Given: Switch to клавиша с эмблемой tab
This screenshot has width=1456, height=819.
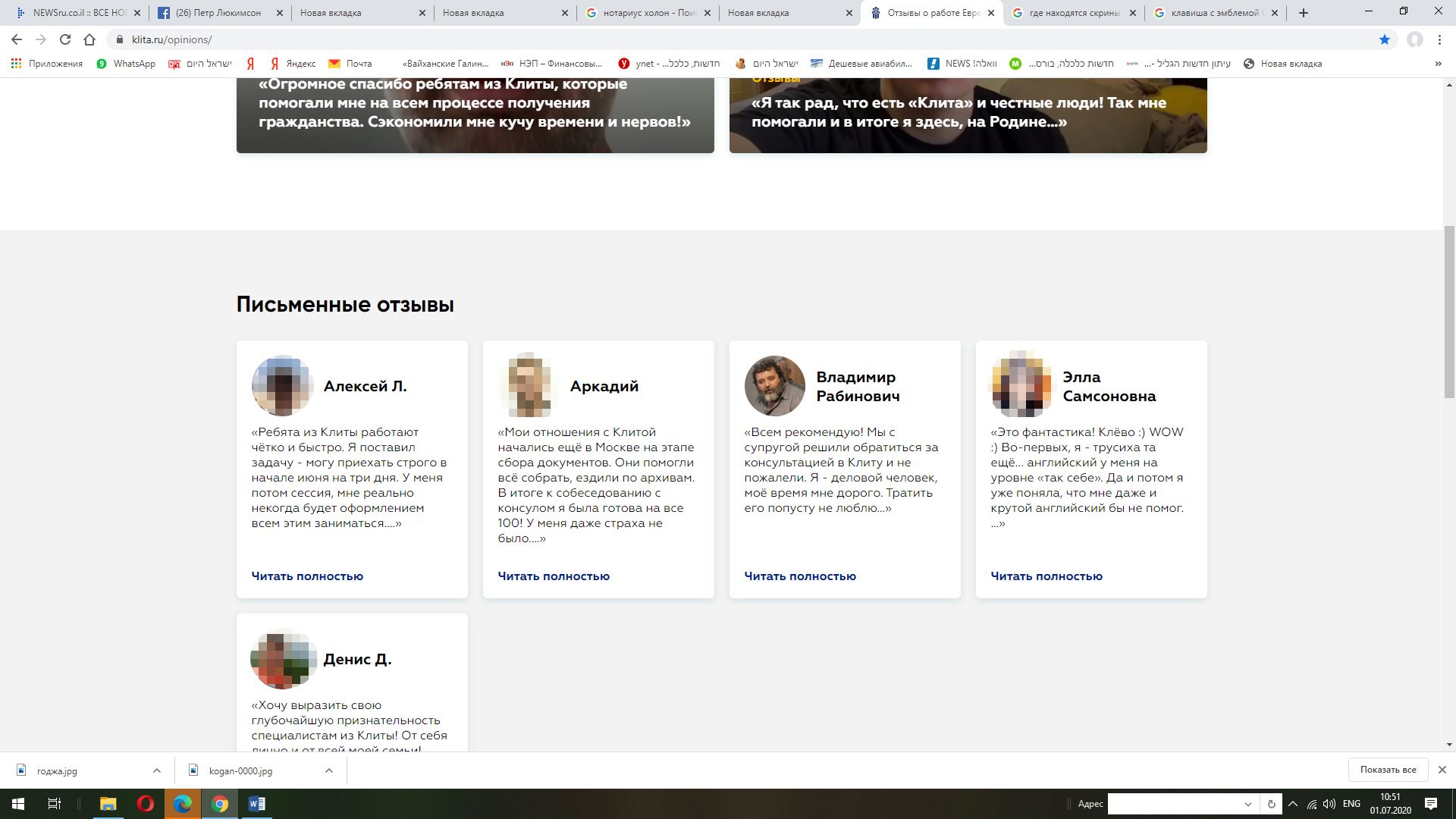Looking at the screenshot, I should 1216,13.
